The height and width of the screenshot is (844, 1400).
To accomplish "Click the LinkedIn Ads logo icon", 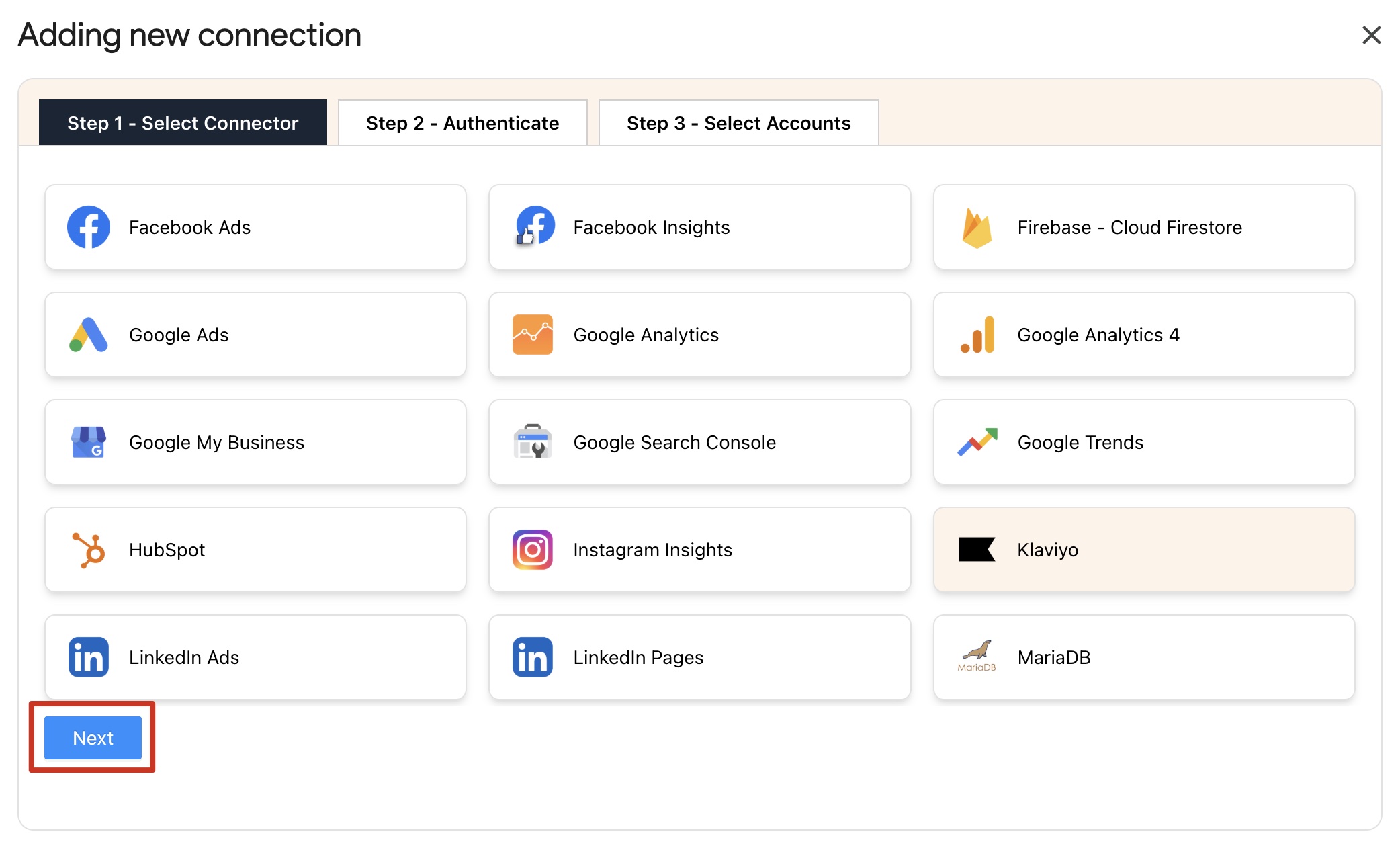I will click(89, 657).
